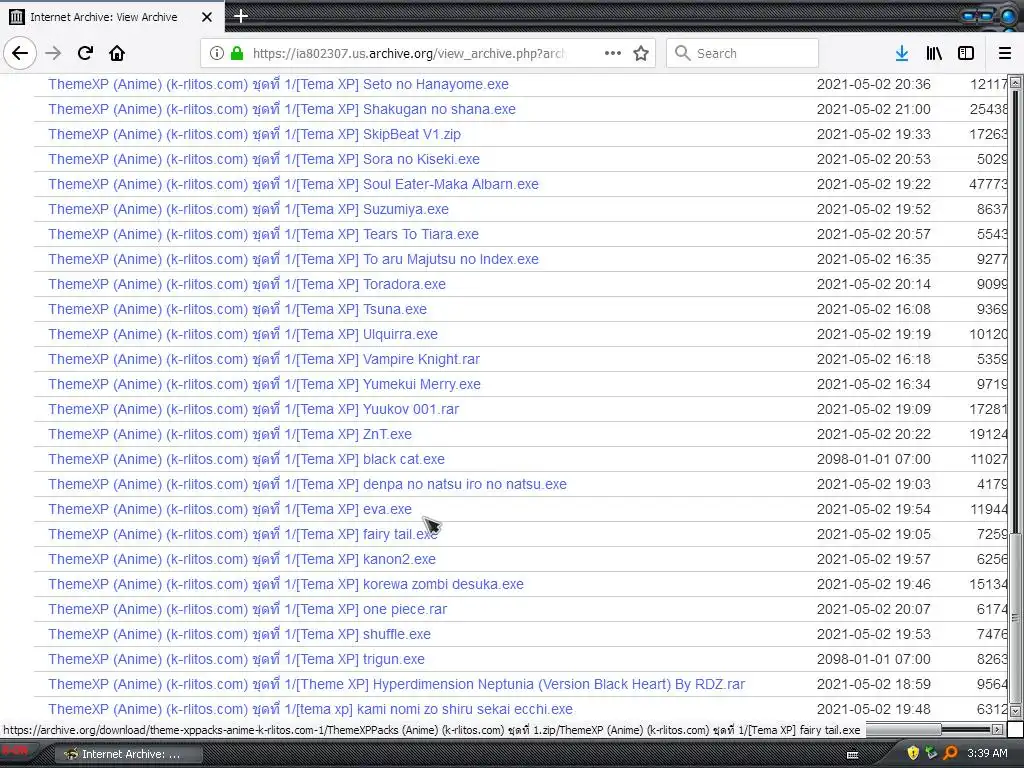Click the magnifier icon in Search box
The height and width of the screenshot is (768, 1024).
pos(682,54)
